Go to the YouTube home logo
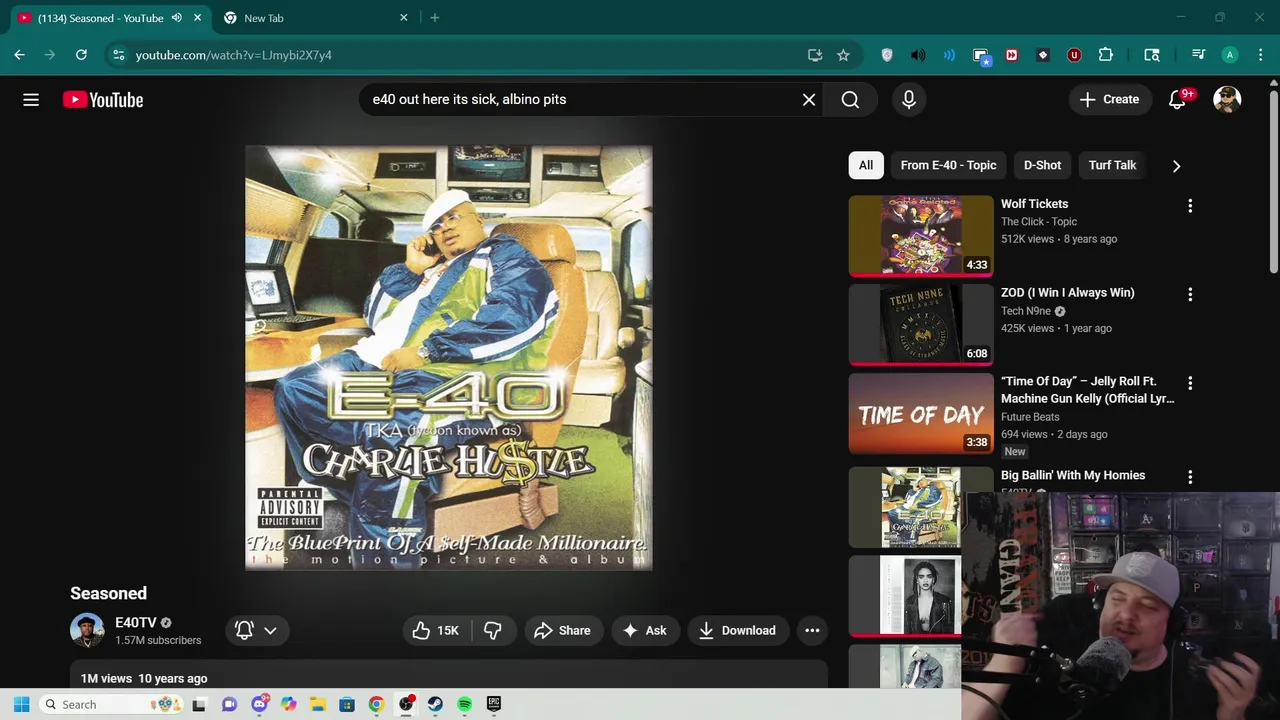Viewport: 1280px width, 720px height. [103, 100]
